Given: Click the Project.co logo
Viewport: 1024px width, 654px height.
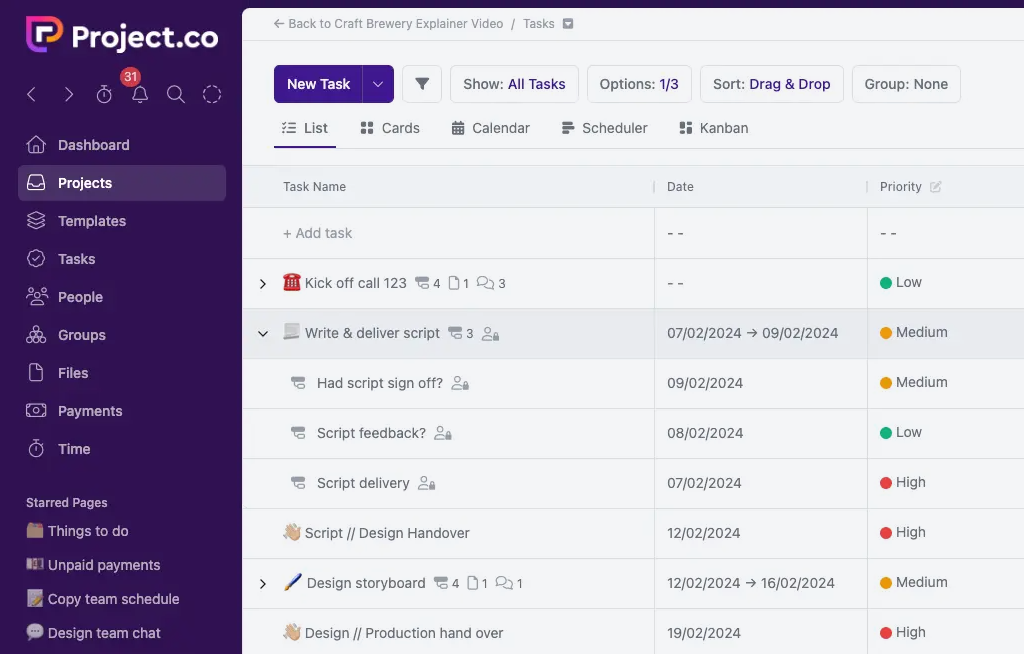Looking at the screenshot, I should click(x=122, y=35).
